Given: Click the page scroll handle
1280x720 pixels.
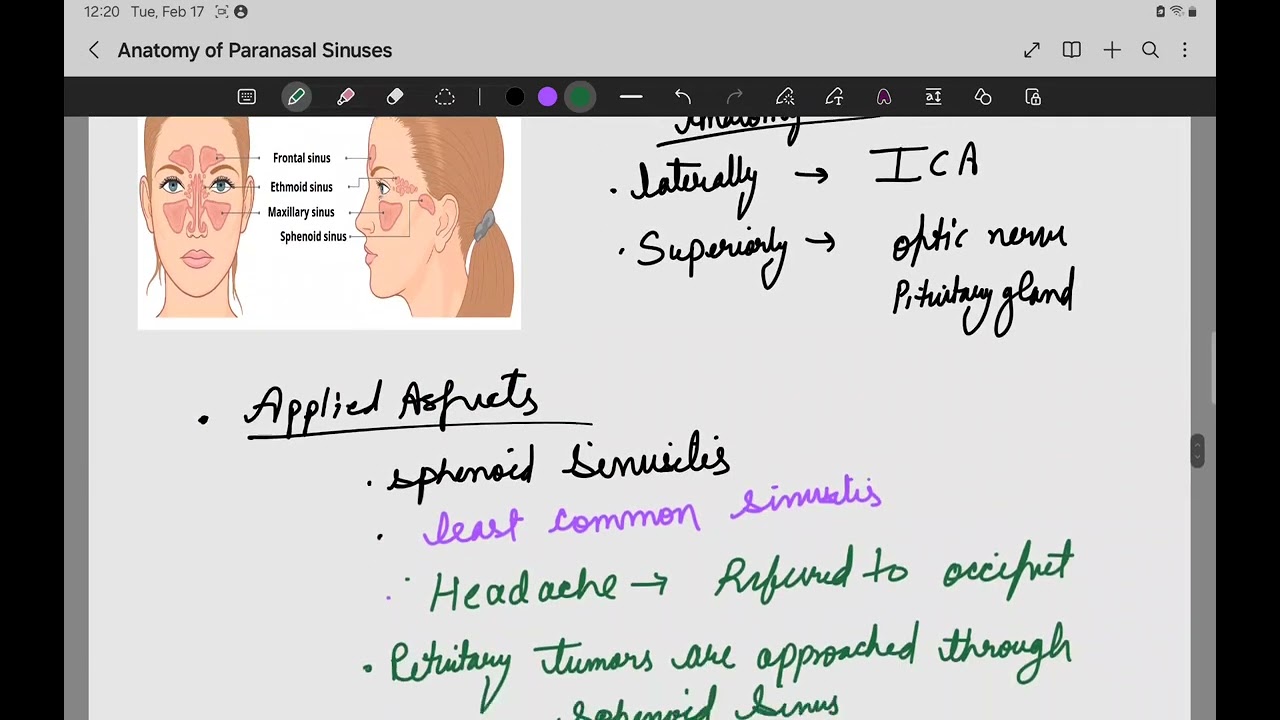Looking at the screenshot, I should tap(1198, 451).
